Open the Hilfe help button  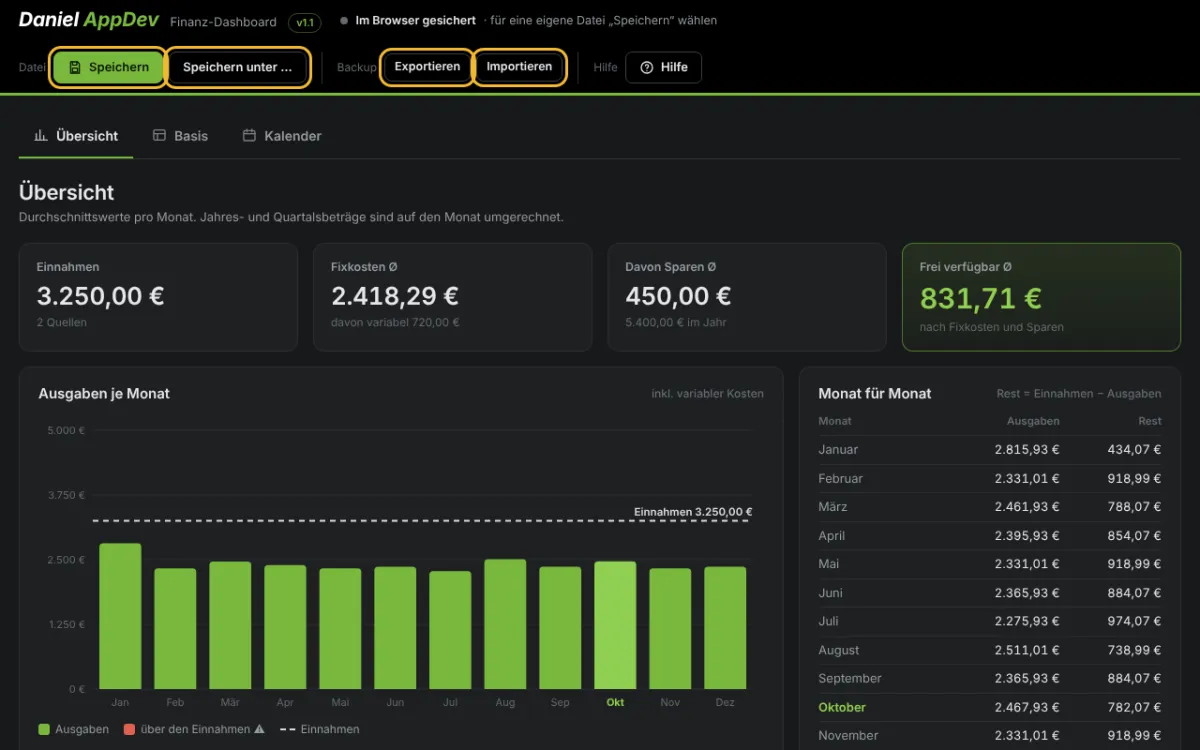coord(664,67)
